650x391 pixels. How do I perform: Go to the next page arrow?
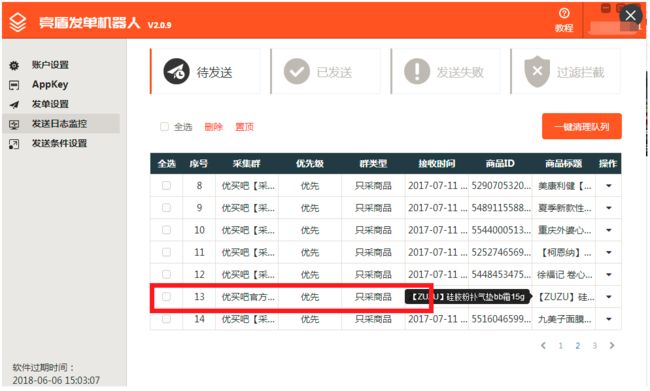tap(612, 345)
